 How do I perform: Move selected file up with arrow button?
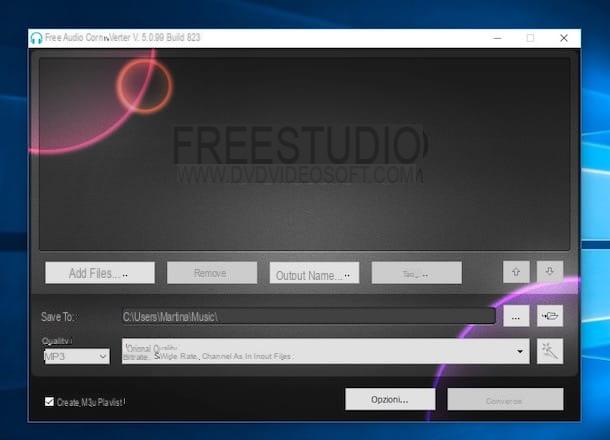tap(516, 272)
